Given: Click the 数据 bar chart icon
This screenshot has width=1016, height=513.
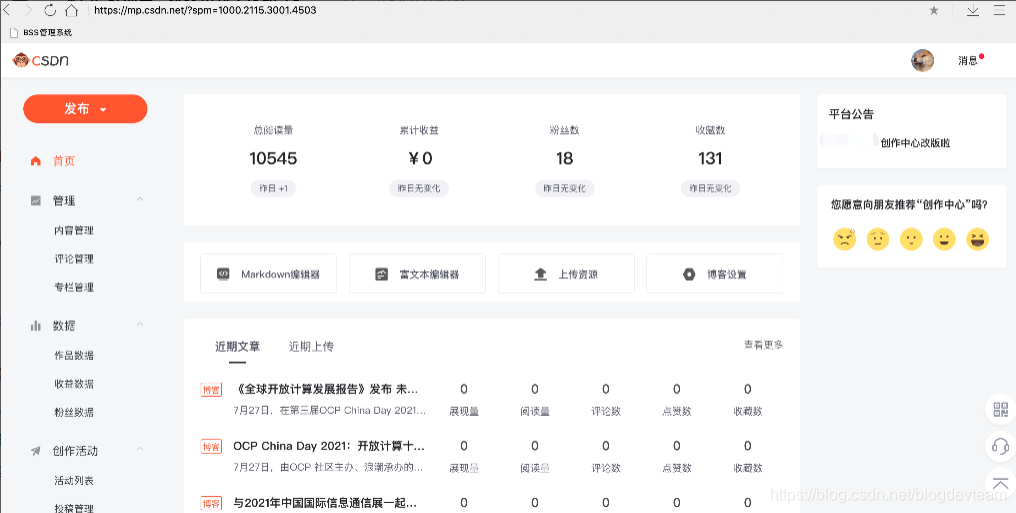Looking at the screenshot, I should [x=36, y=326].
